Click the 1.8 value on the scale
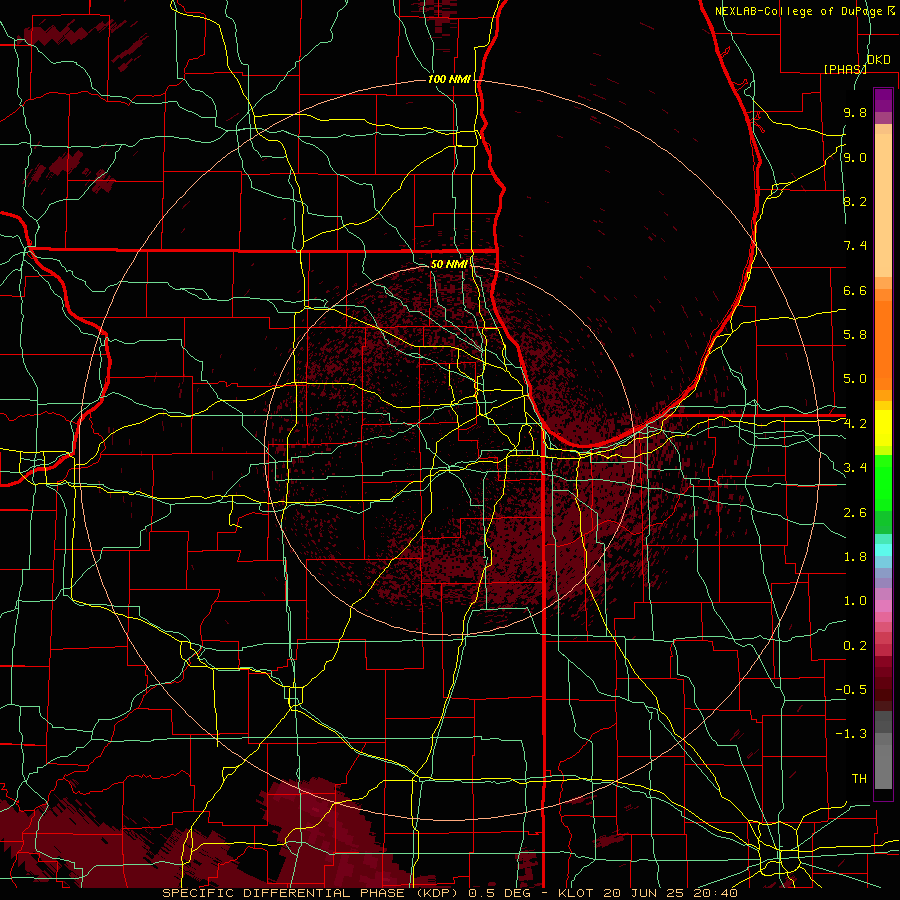900x900 pixels. tap(855, 557)
